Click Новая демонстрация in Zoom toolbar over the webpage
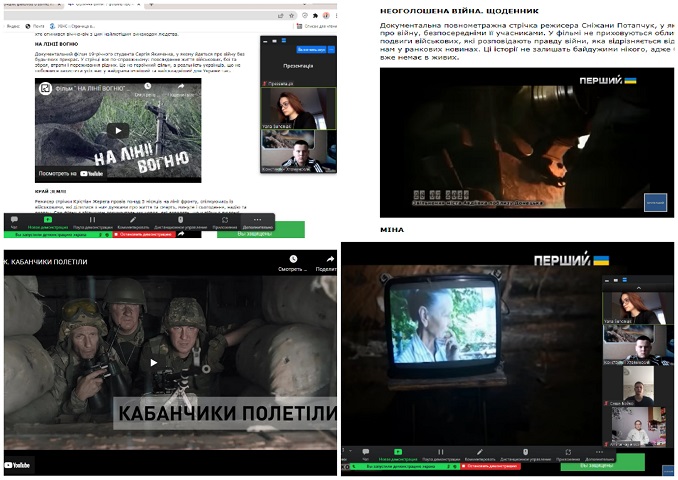The image size is (678, 480). pyautogui.click(x=48, y=222)
